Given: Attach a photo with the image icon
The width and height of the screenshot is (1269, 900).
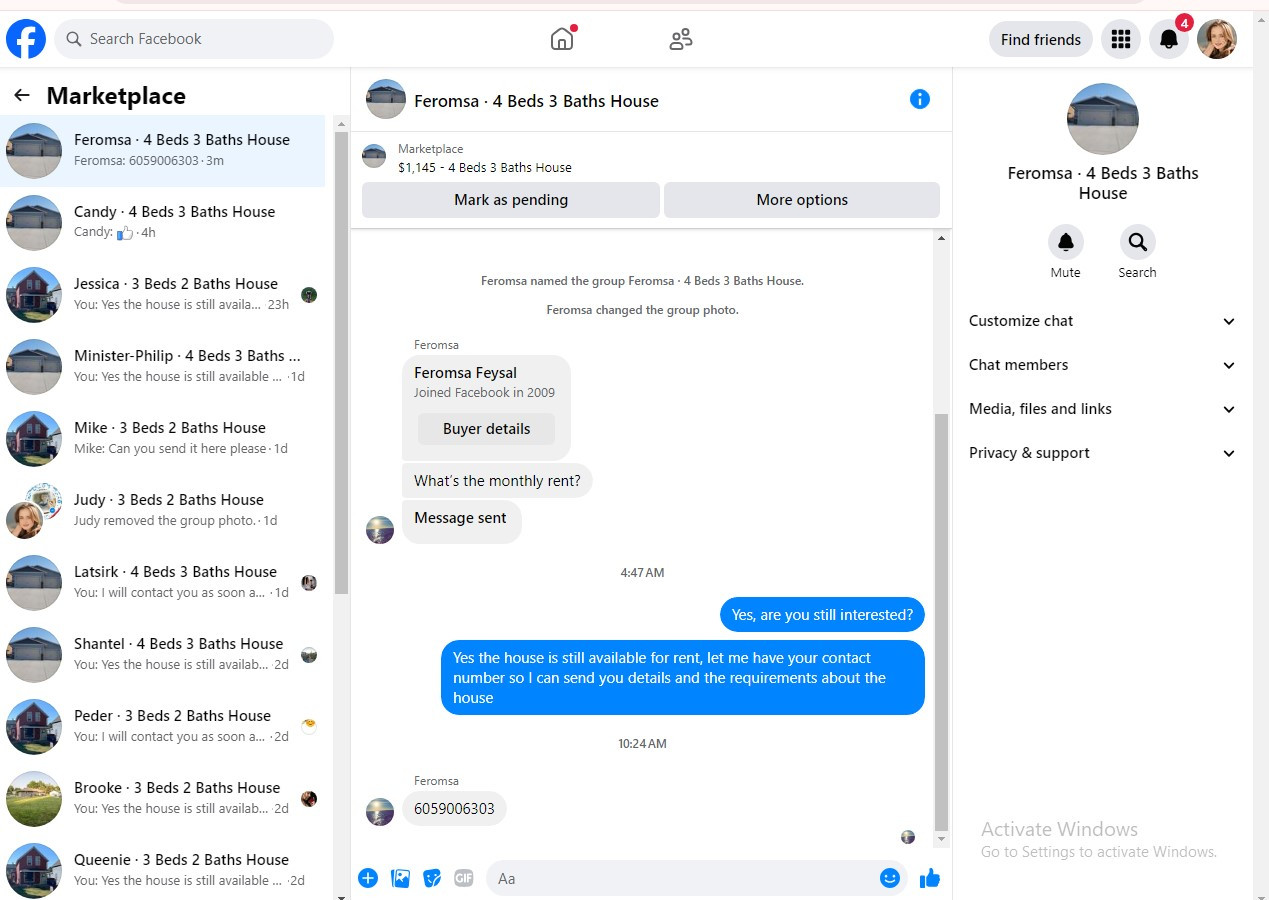Looking at the screenshot, I should (400, 878).
